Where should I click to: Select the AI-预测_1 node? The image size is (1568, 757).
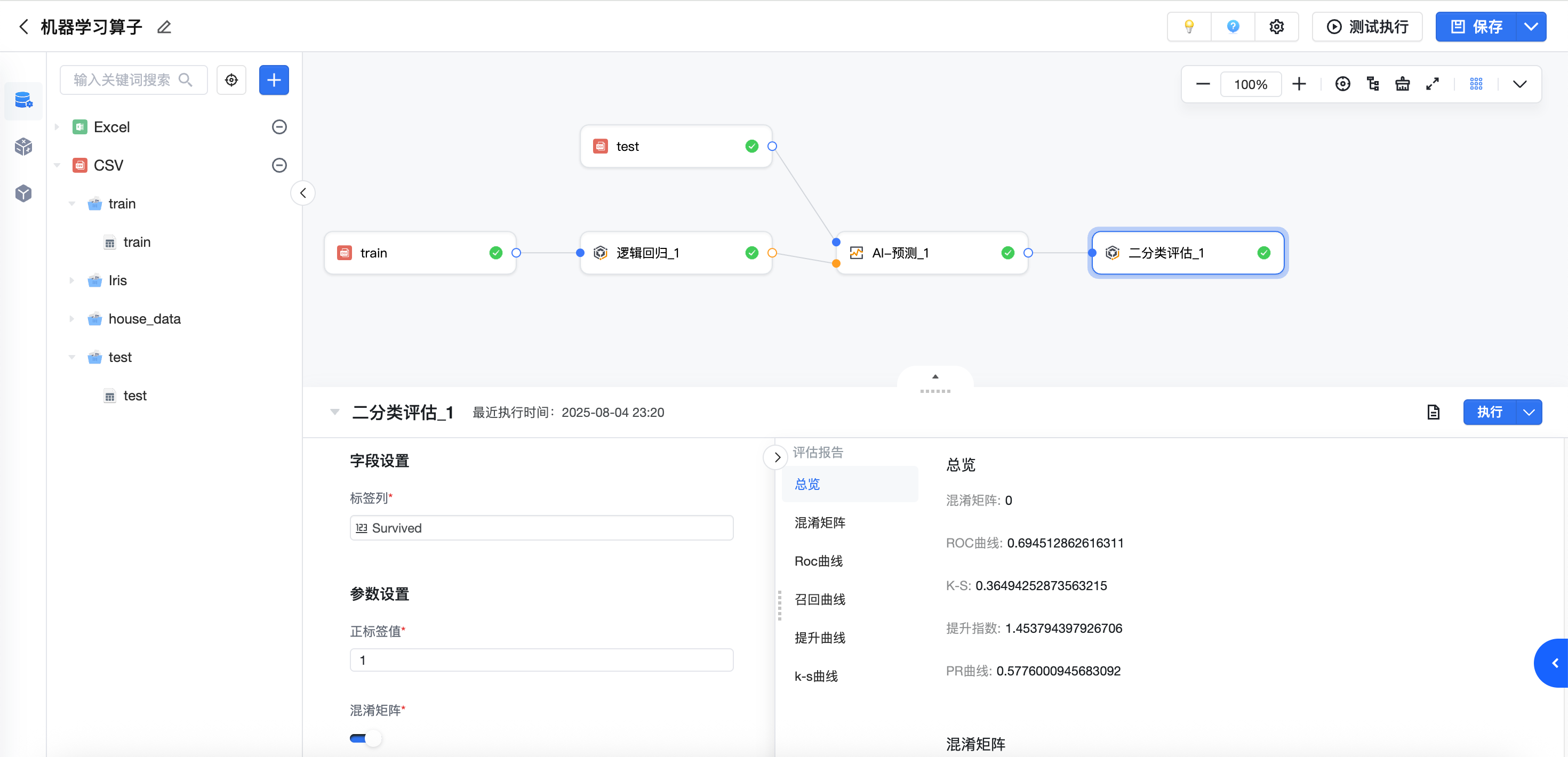(932, 253)
